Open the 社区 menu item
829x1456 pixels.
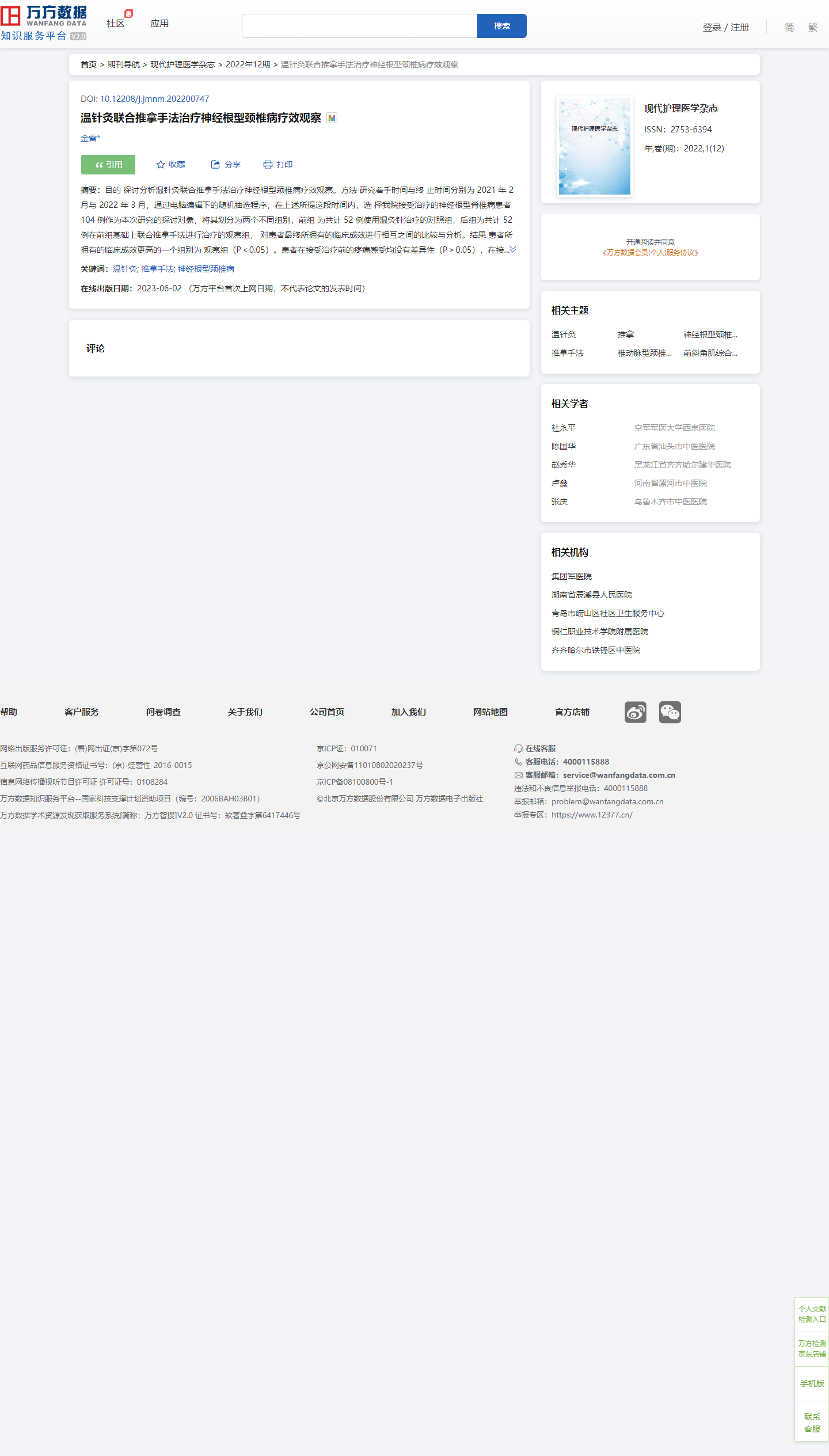[x=116, y=24]
